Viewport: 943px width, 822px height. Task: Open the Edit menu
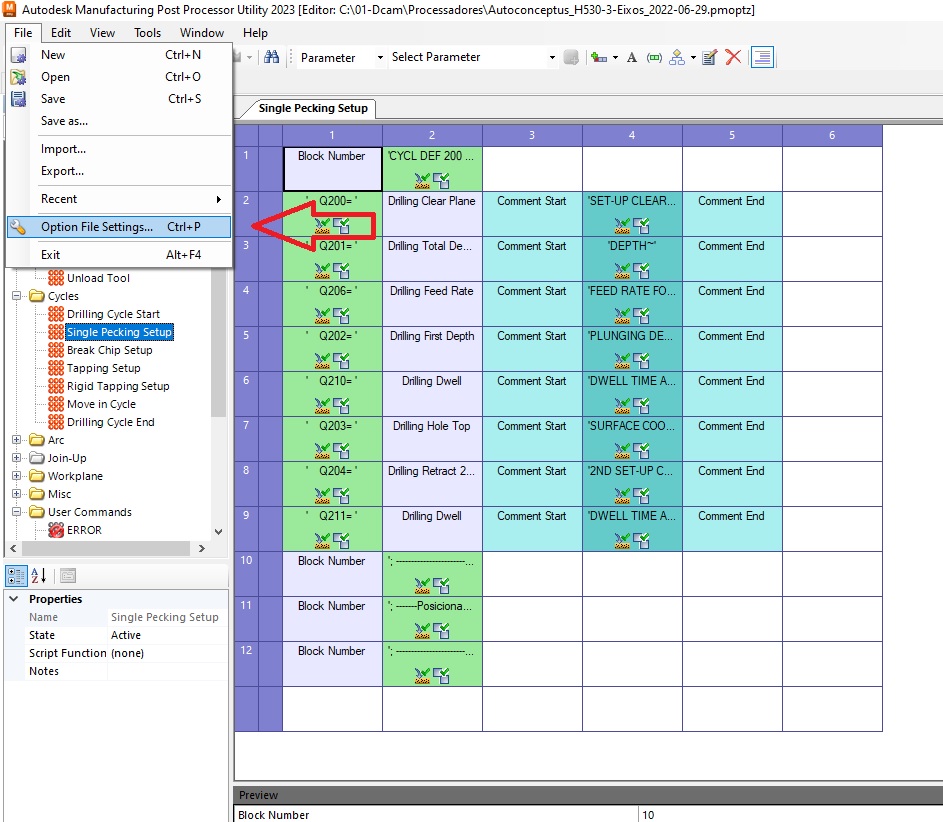[x=61, y=32]
